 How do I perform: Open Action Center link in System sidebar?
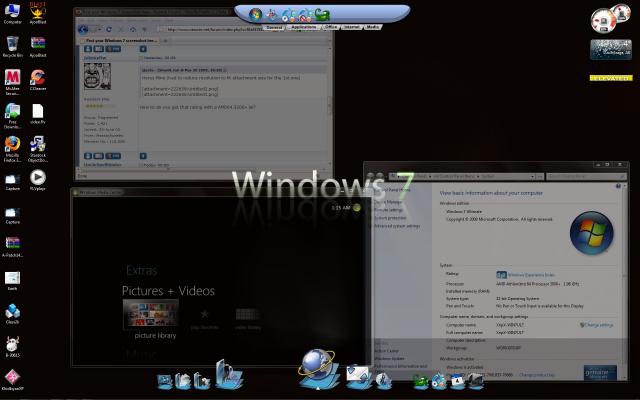click(386, 351)
